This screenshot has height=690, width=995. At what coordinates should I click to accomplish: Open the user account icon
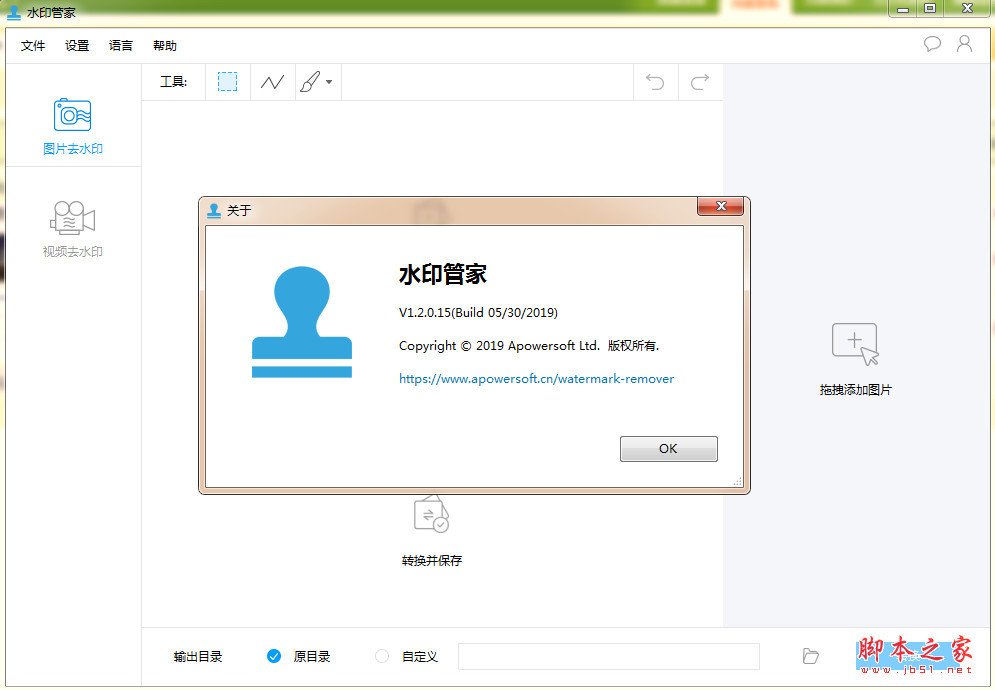click(965, 44)
